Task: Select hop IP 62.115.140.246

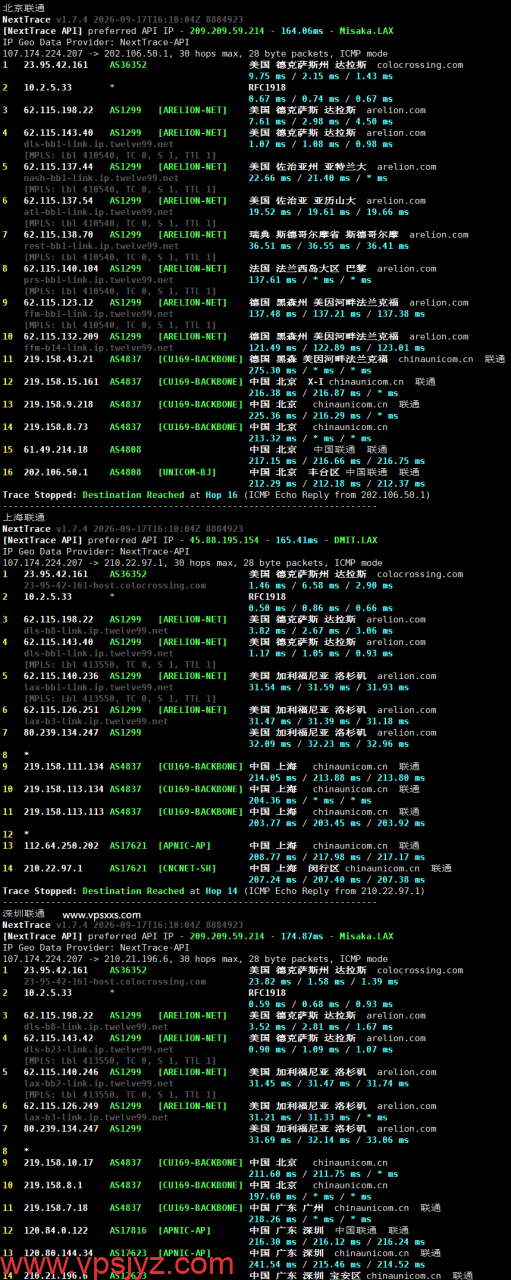Action: 62,1072
